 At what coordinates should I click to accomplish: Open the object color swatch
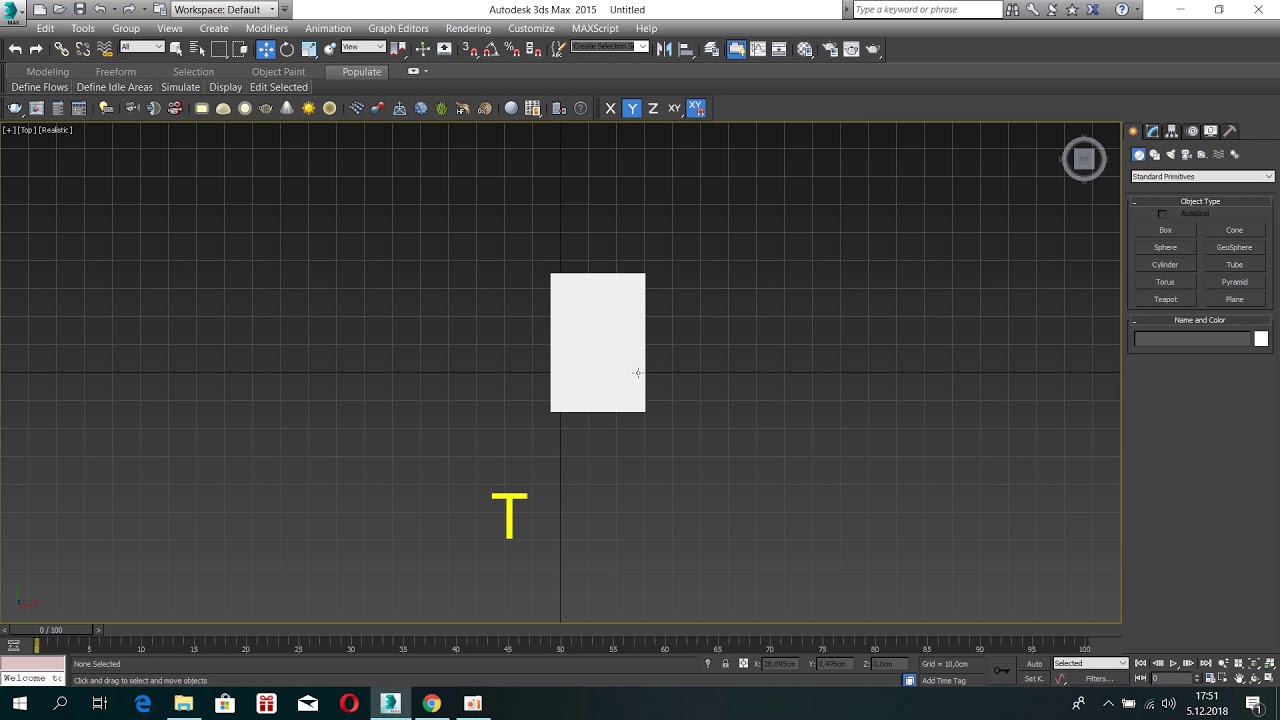(x=1261, y=339)
